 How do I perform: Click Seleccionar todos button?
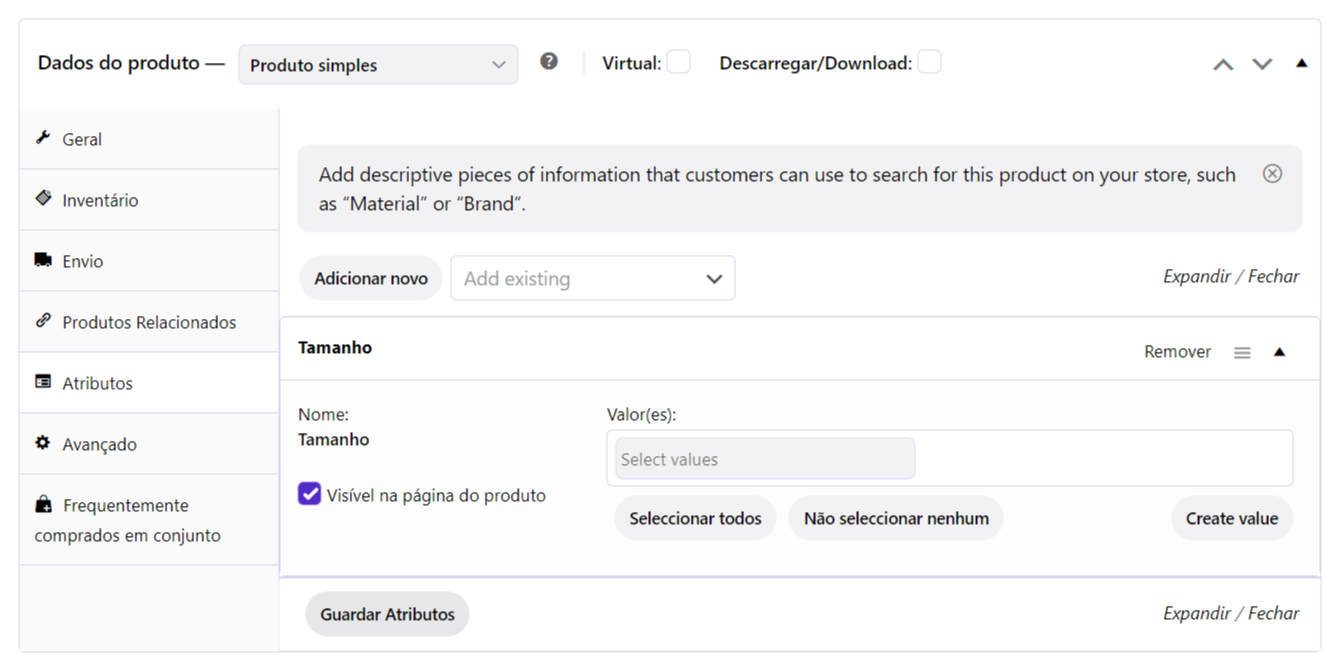[x=695, y=518]
